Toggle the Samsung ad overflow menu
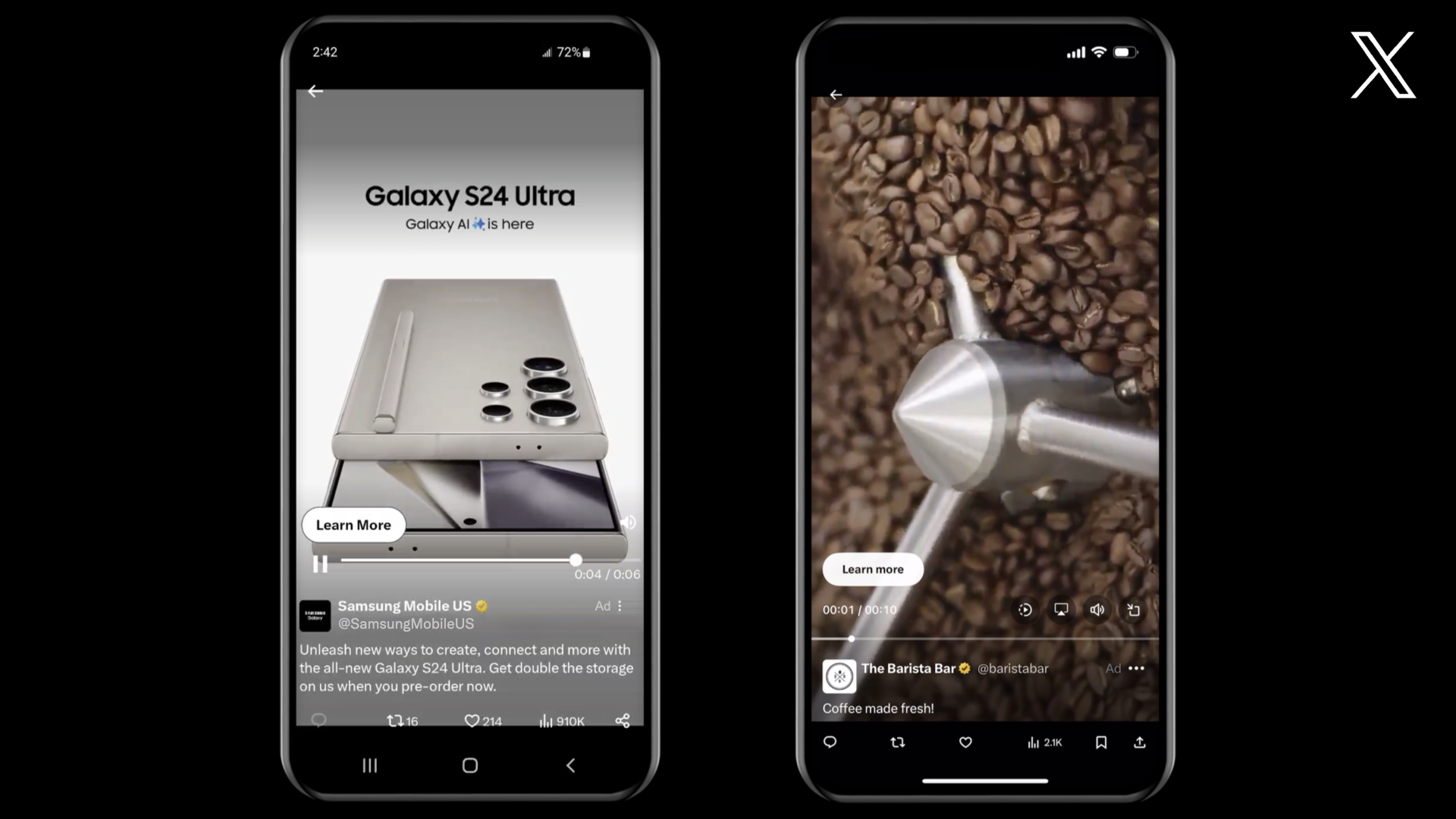The image size is (1456, 819). click(x=620, y=605)
